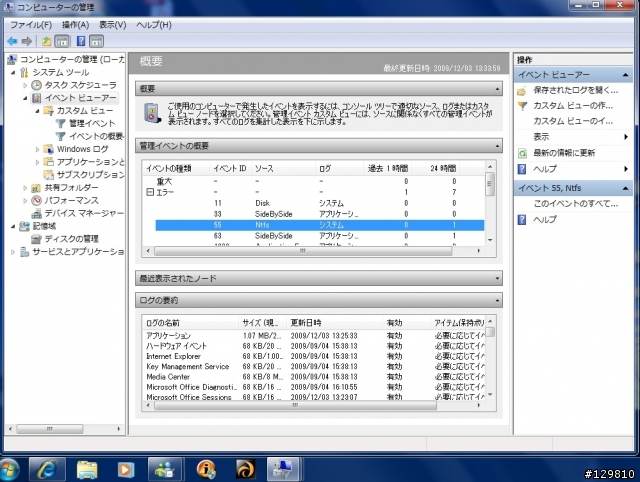The image size is (640, 482).
Task: Select イベントの概要 filter node
Action: [x=96, y=136]
